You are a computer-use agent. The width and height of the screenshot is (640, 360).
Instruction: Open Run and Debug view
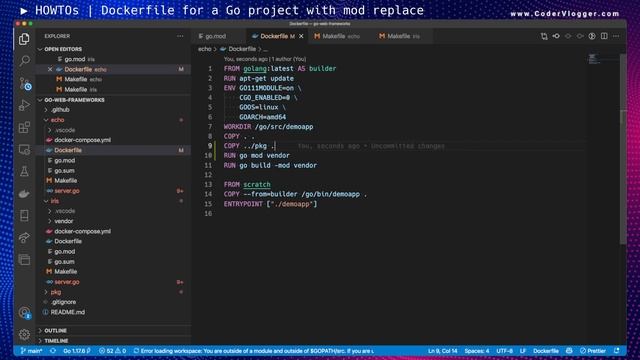[24, 106]
